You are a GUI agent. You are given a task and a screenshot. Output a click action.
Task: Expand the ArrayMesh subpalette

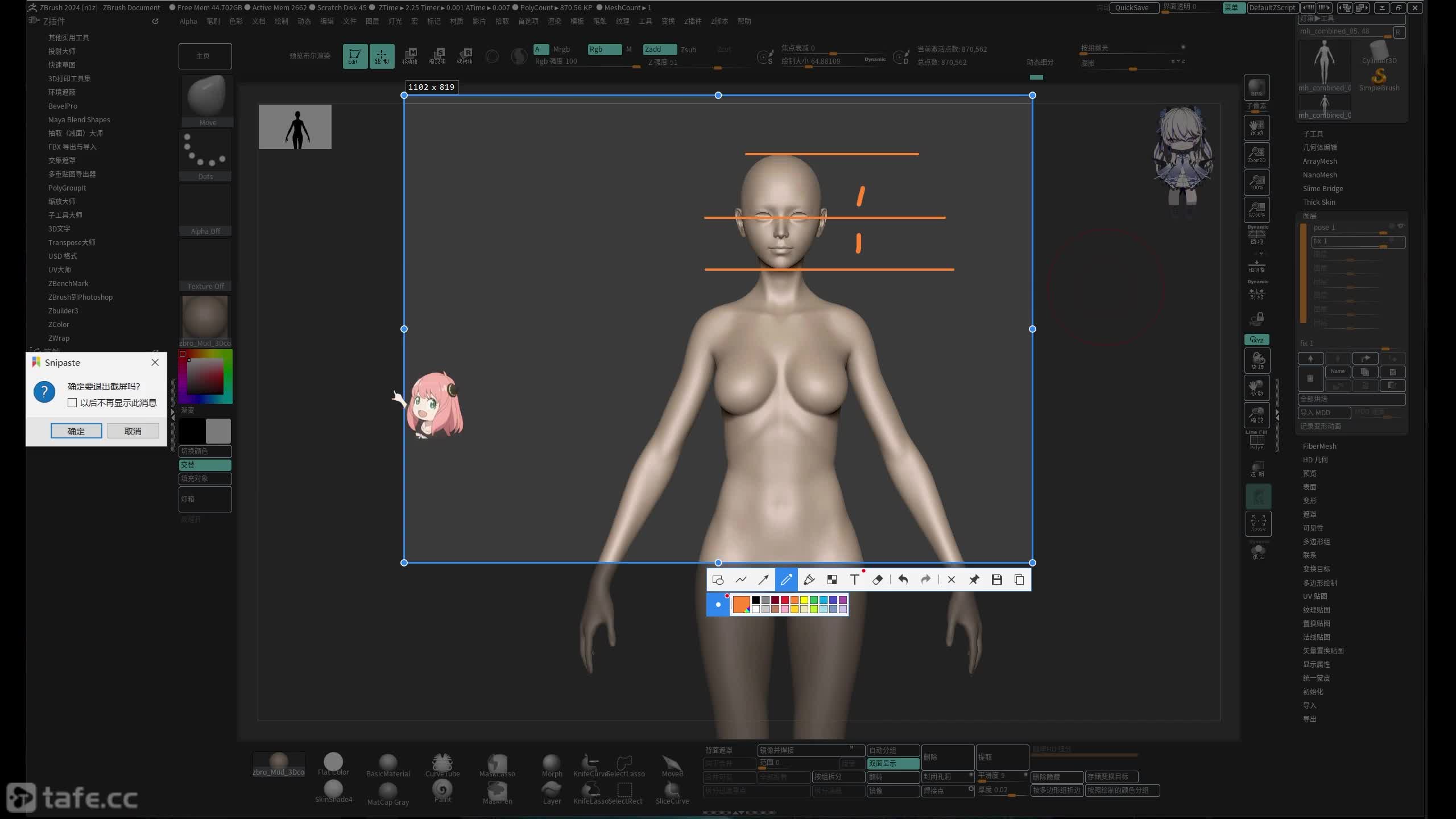tap(1319, 162)
